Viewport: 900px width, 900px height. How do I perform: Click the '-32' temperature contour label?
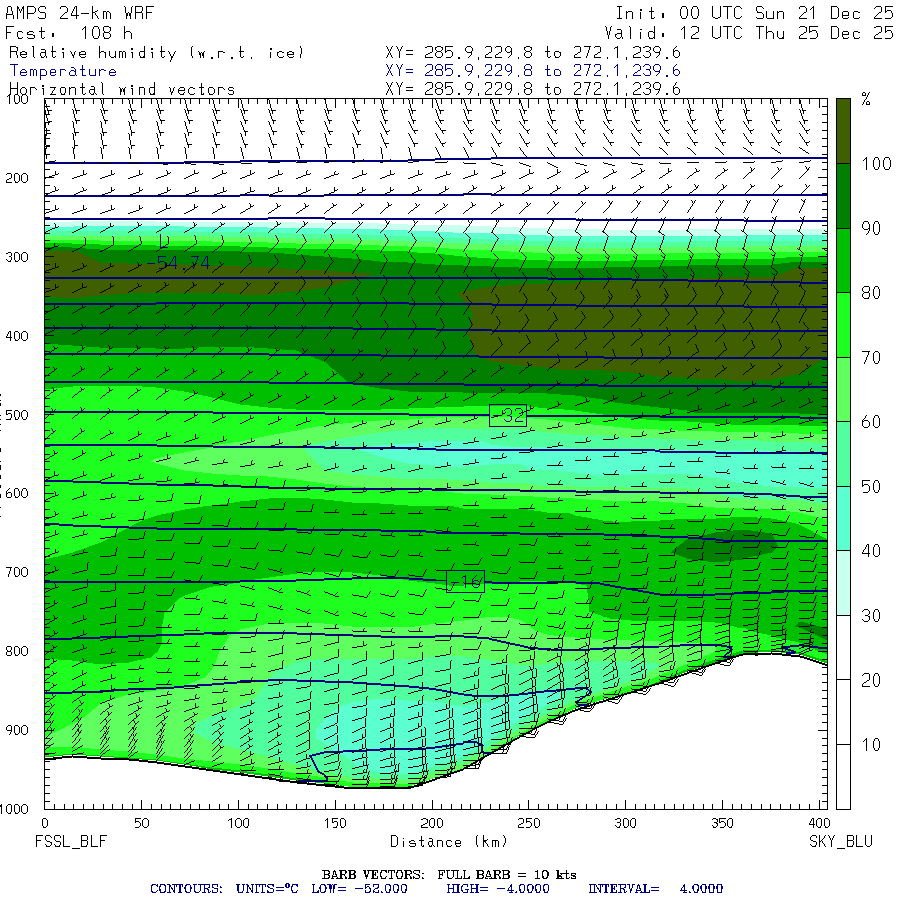pyautogui.click(x=508, y=415)
